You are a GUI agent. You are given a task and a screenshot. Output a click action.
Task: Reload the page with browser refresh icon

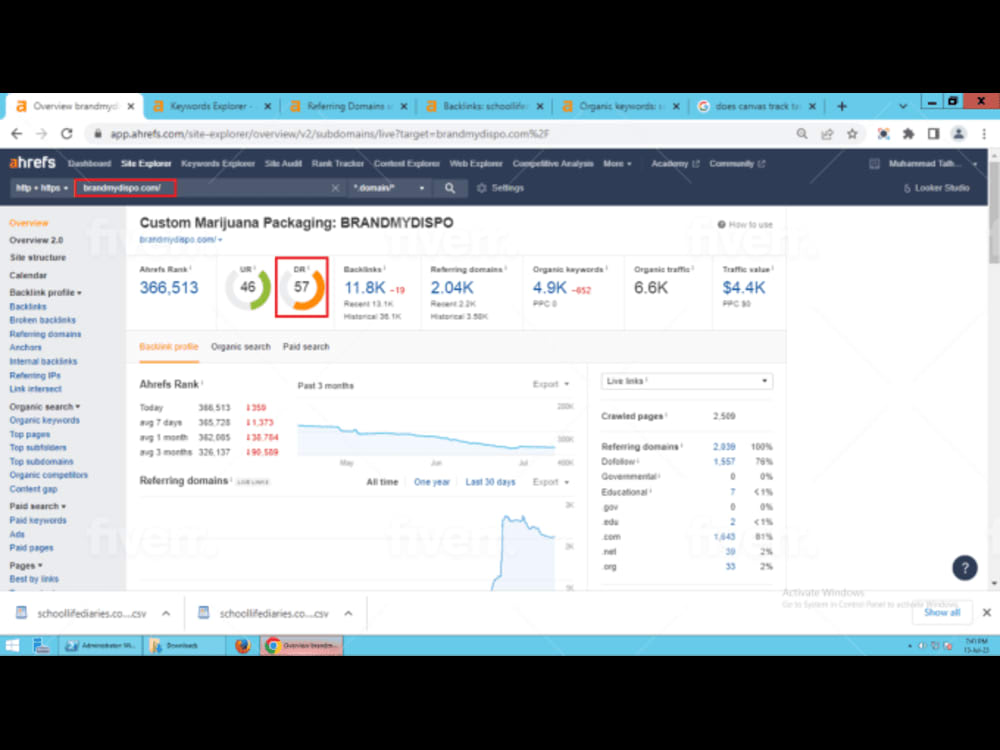click(x=67, y=134)
